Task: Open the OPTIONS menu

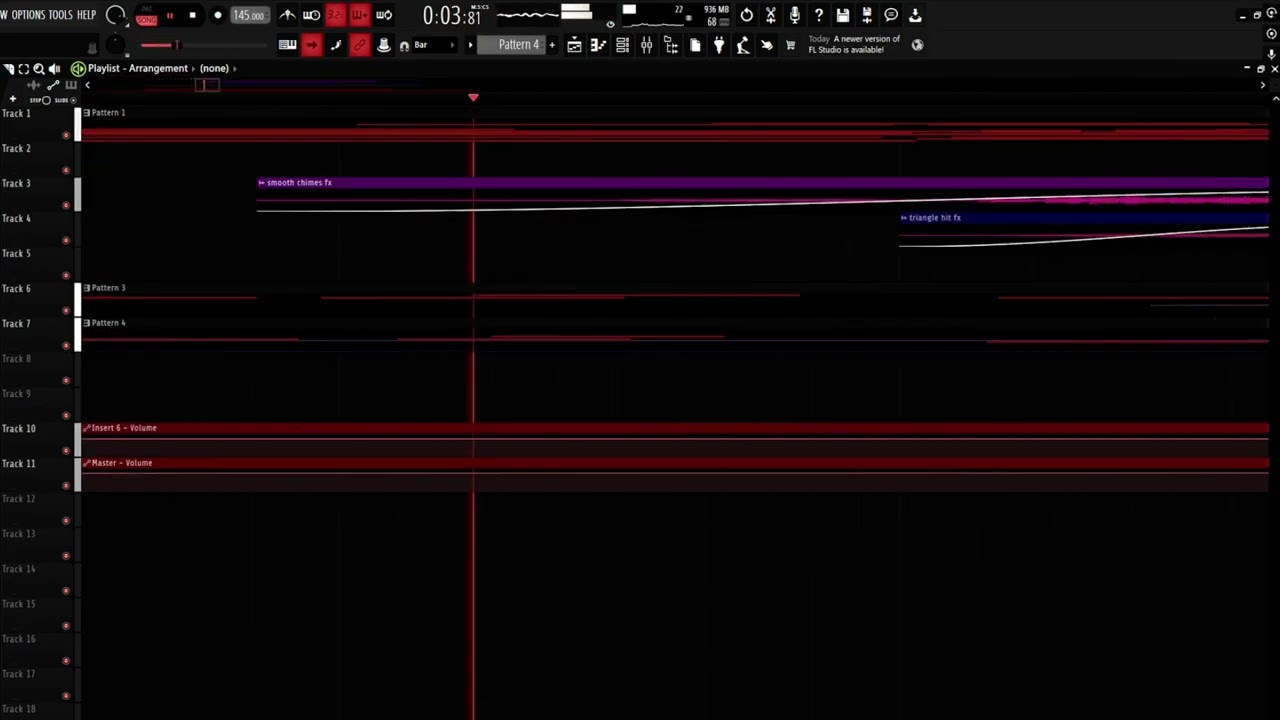Action: pyautogui.click(x=28, y=15)
